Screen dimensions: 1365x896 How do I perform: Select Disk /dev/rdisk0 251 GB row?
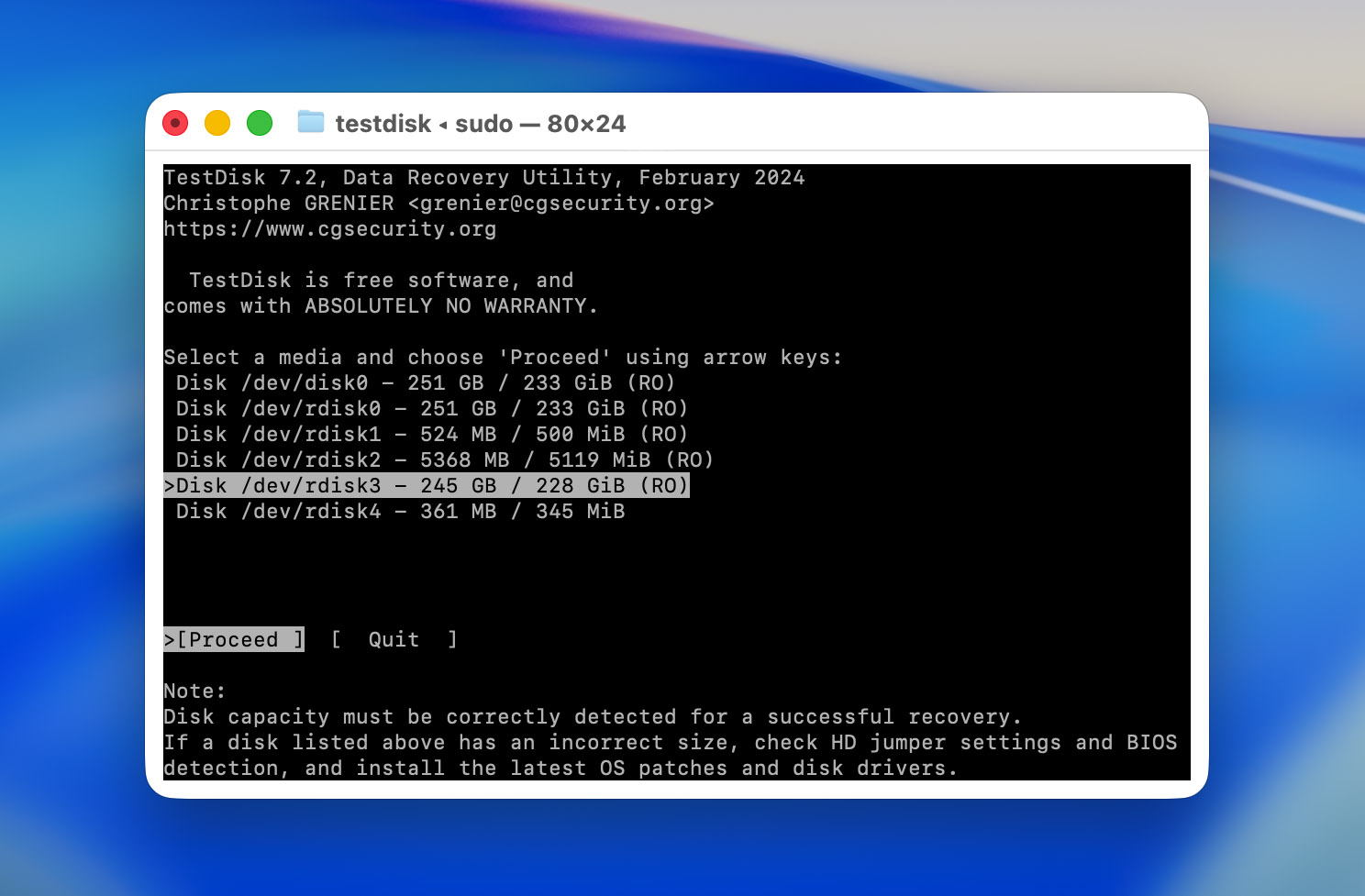click(432, 408)
